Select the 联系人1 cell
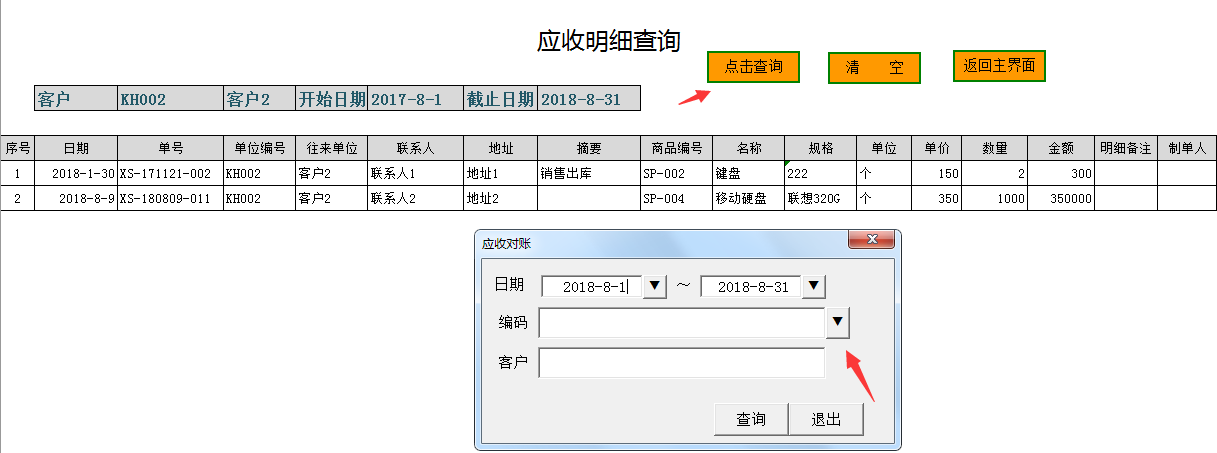 [x=415, y=173]
